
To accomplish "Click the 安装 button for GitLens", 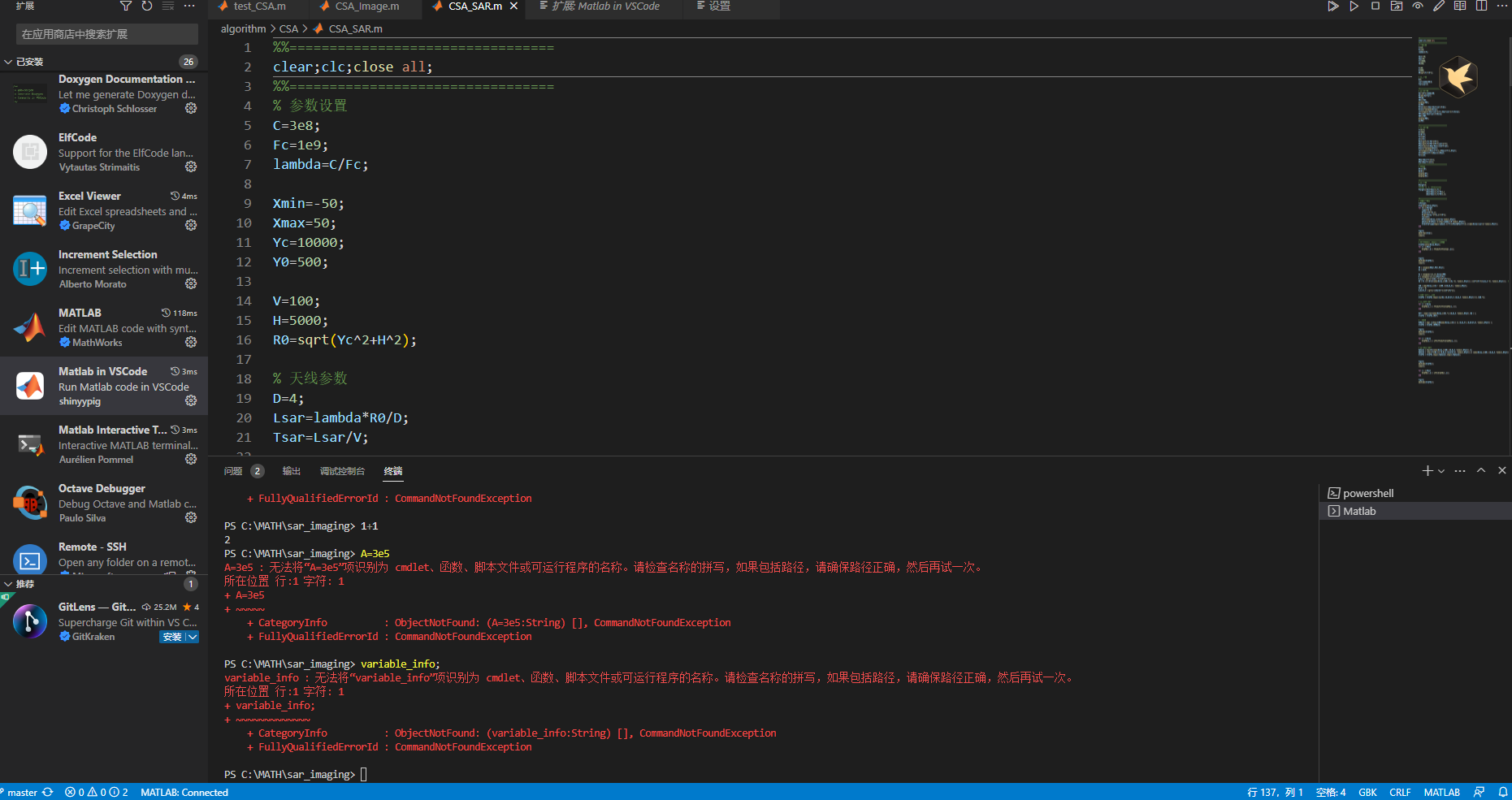I will 173,637.
